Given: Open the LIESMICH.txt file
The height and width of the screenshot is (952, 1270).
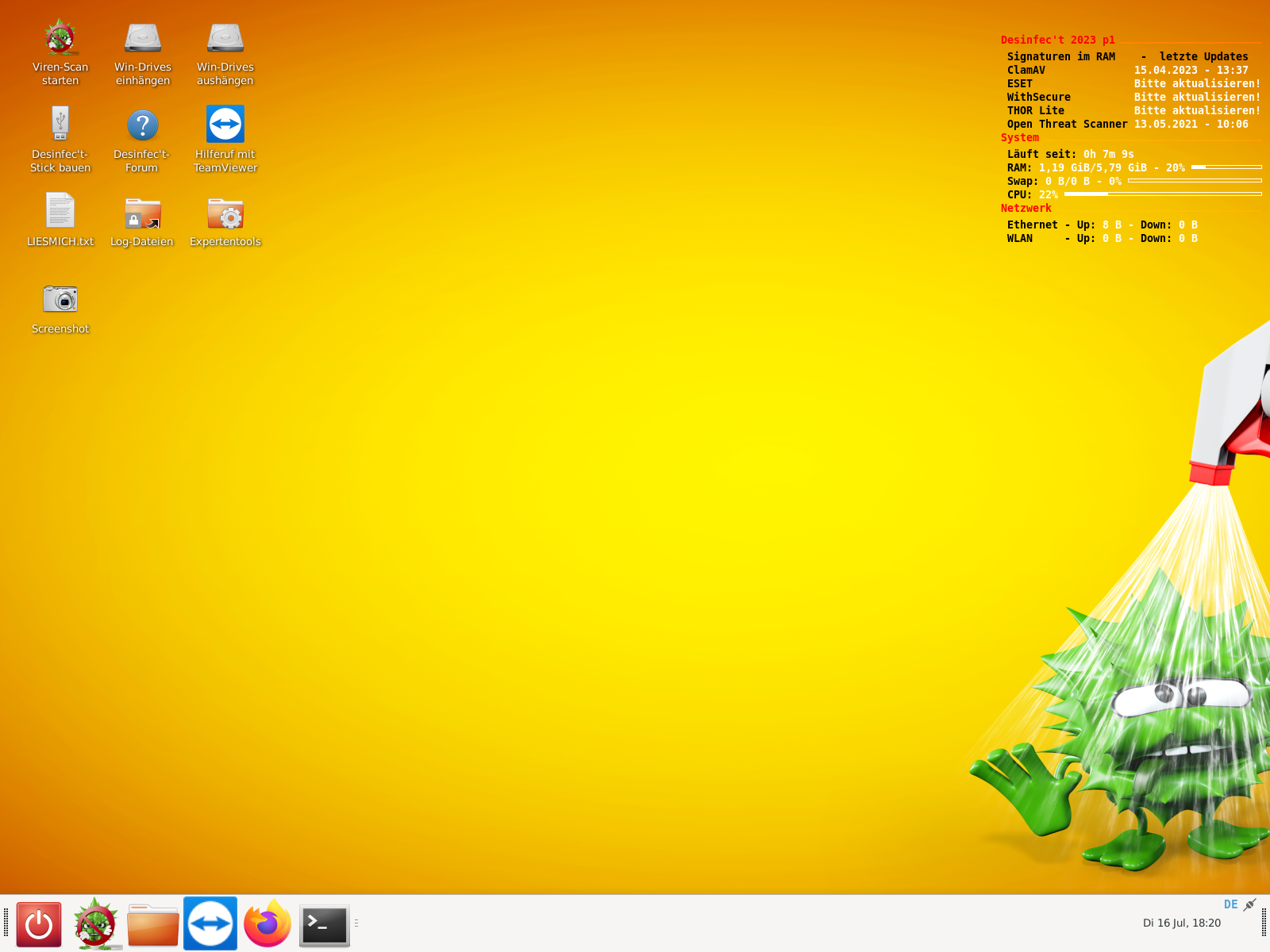Looking at the screenshot, I should click(x=60, y=212).
